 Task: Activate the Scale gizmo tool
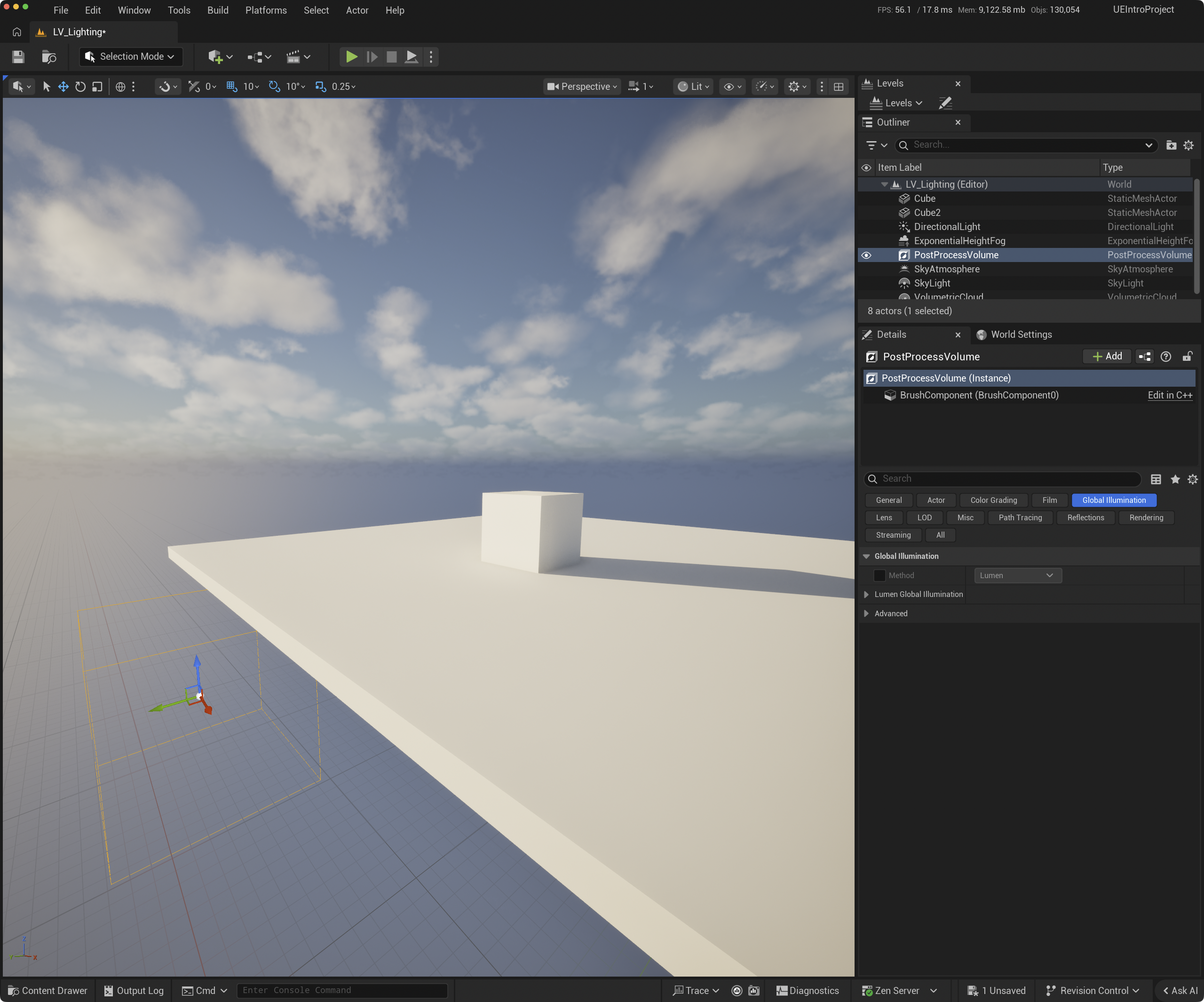[97, 87]
